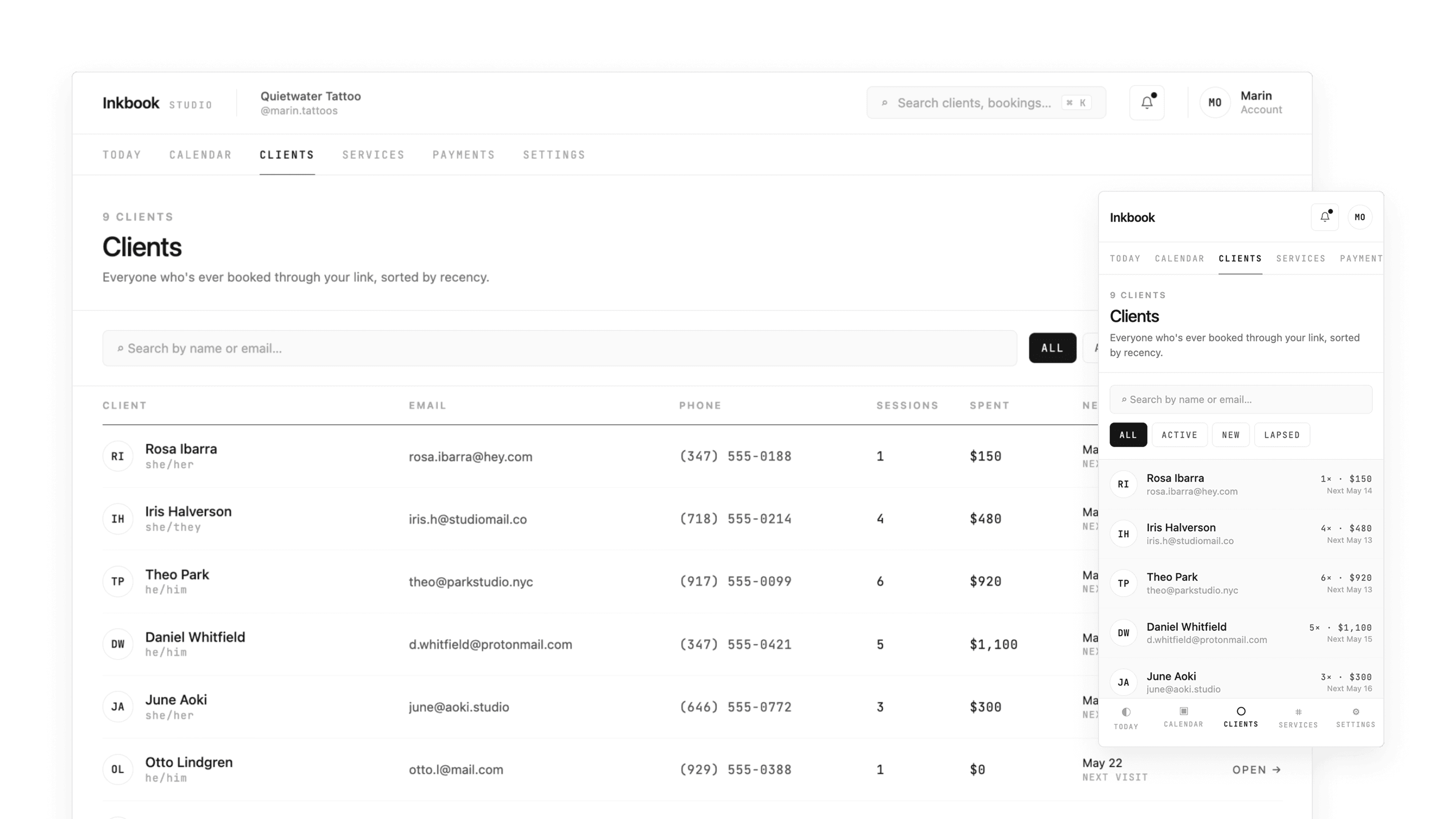Filter mobile list by ACTIVE
1456x819 pixels.
(x=1180, y=435)
